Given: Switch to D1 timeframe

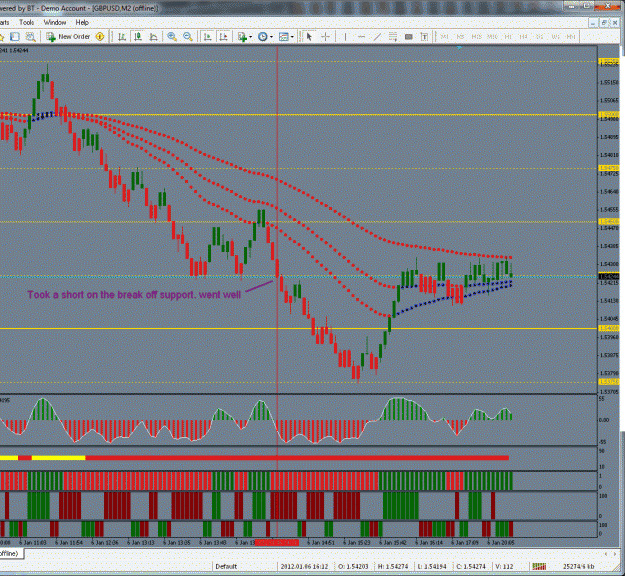Looking at the screenshot, I should [x=539, y=37].
